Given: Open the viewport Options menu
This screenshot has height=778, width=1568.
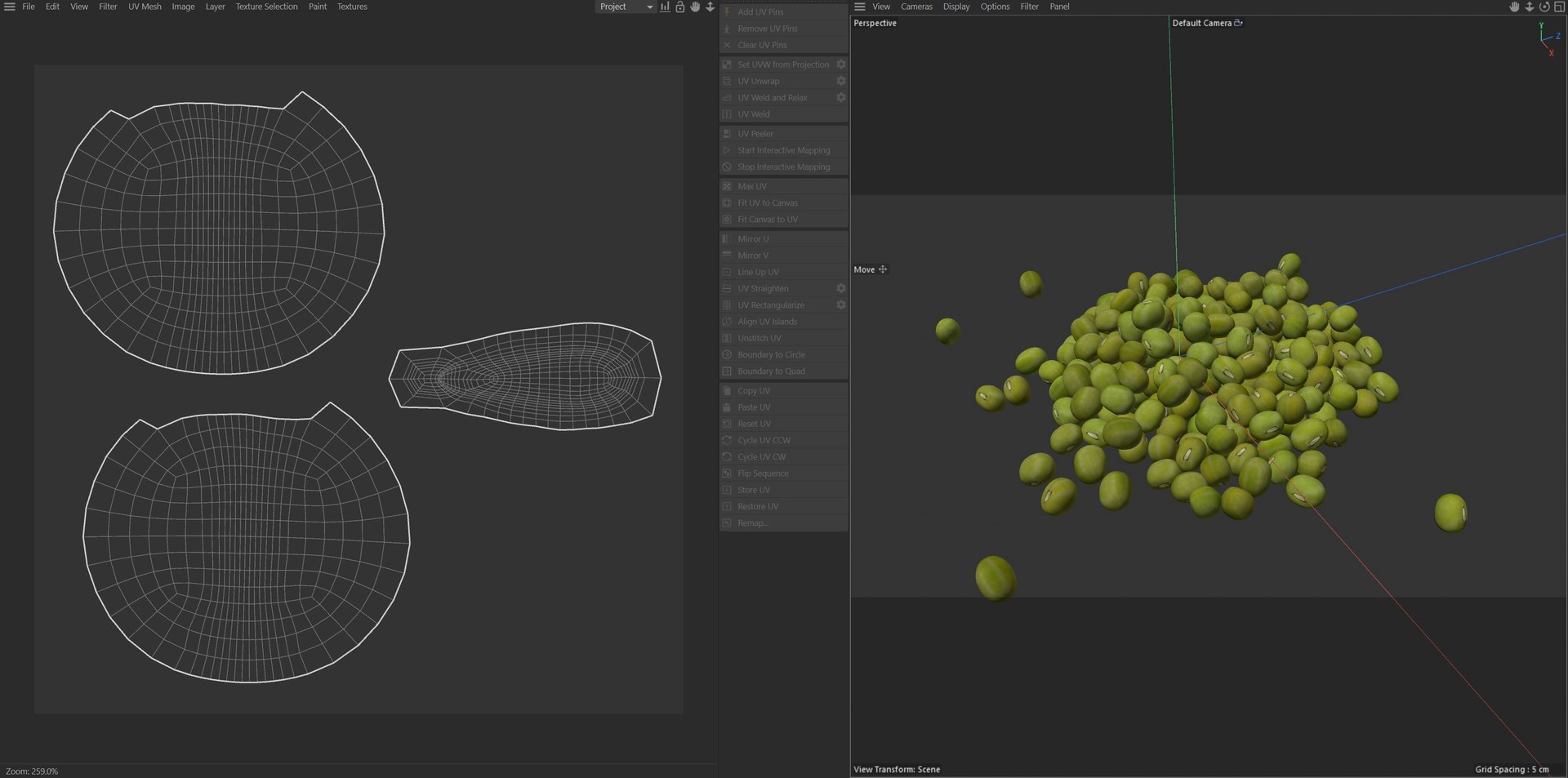Looking at the screenshot, I should pos(995,7).
